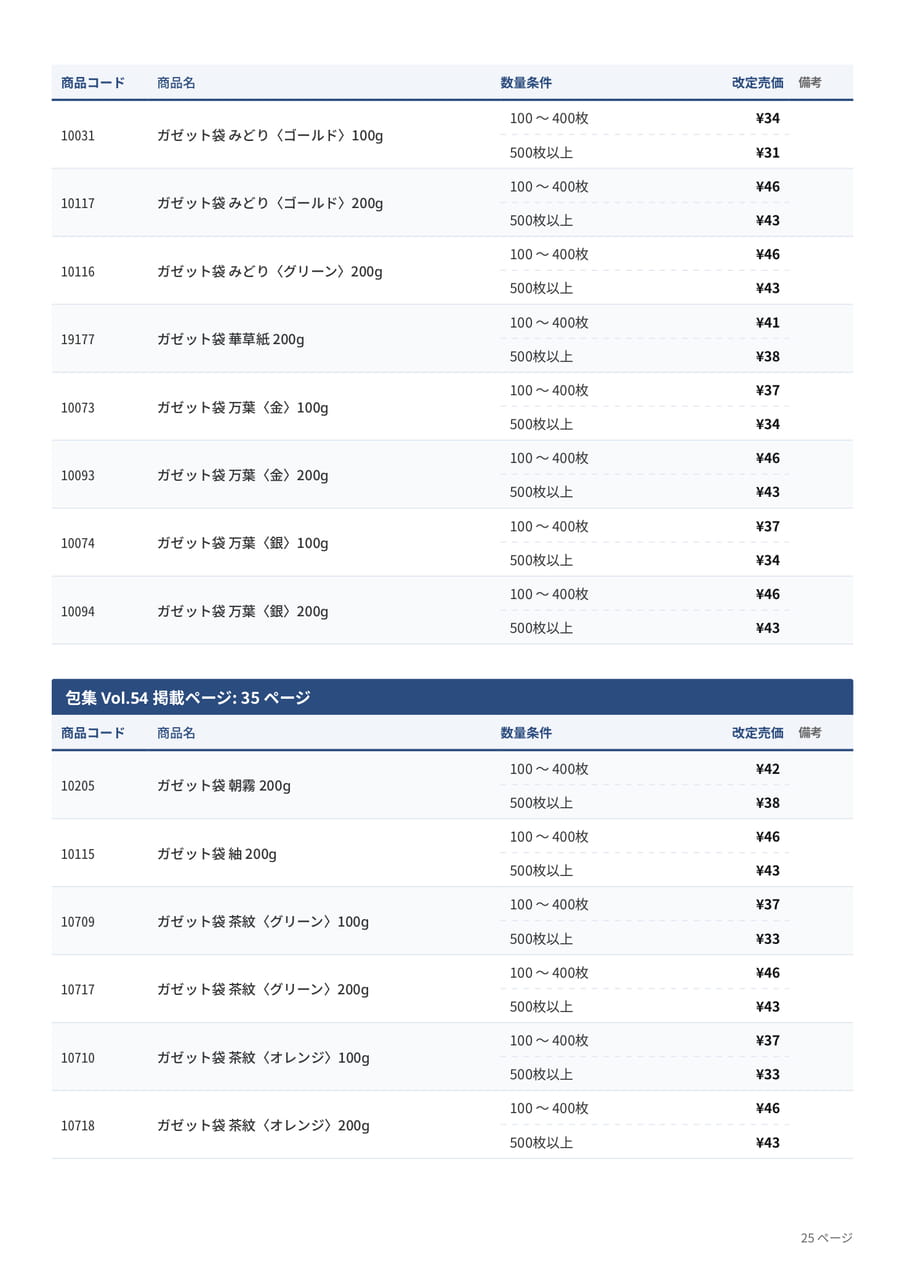Select the 改定売価 header in lower table
The width and height of the screenshot is (905, 1280).
point(758,733)
